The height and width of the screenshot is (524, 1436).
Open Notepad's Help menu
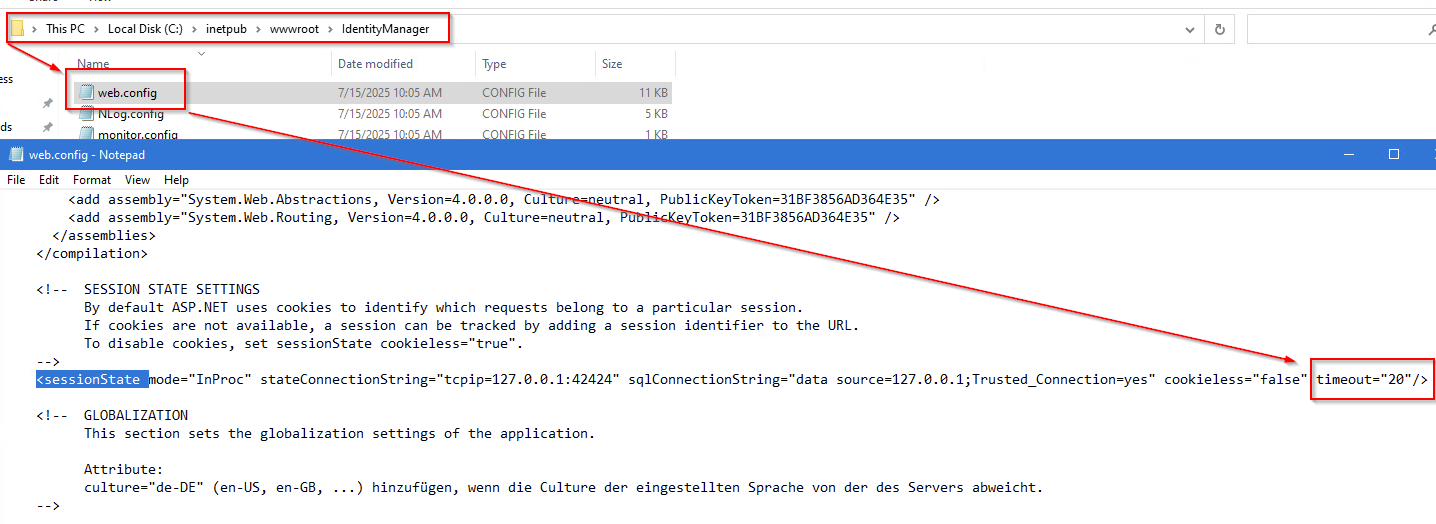click(176, 180)
